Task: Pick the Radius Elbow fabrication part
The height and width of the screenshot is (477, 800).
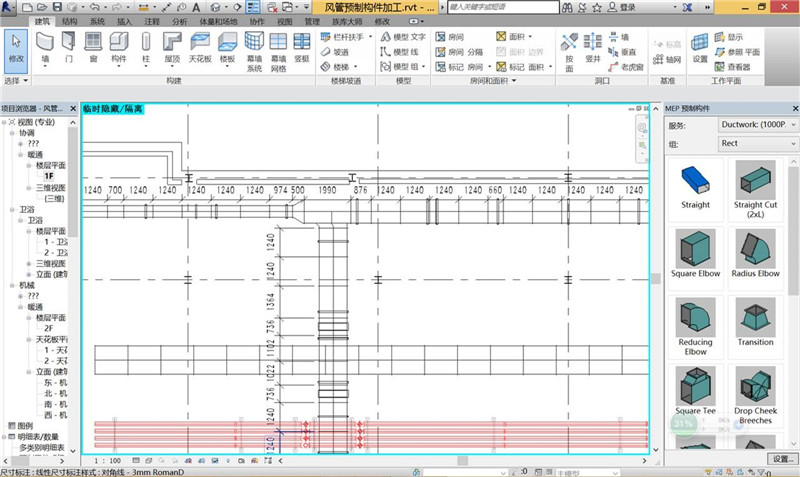Action: [x=755, y=252]
